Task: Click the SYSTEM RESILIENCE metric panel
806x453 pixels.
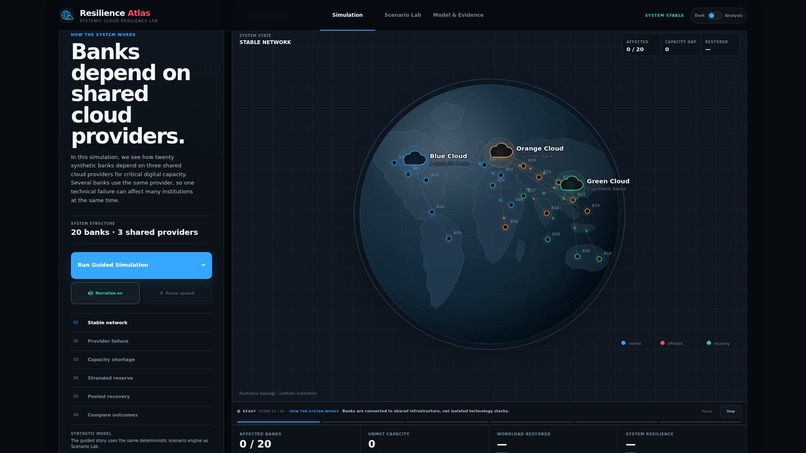Action: pyautogui.click(x=682, y=440)
